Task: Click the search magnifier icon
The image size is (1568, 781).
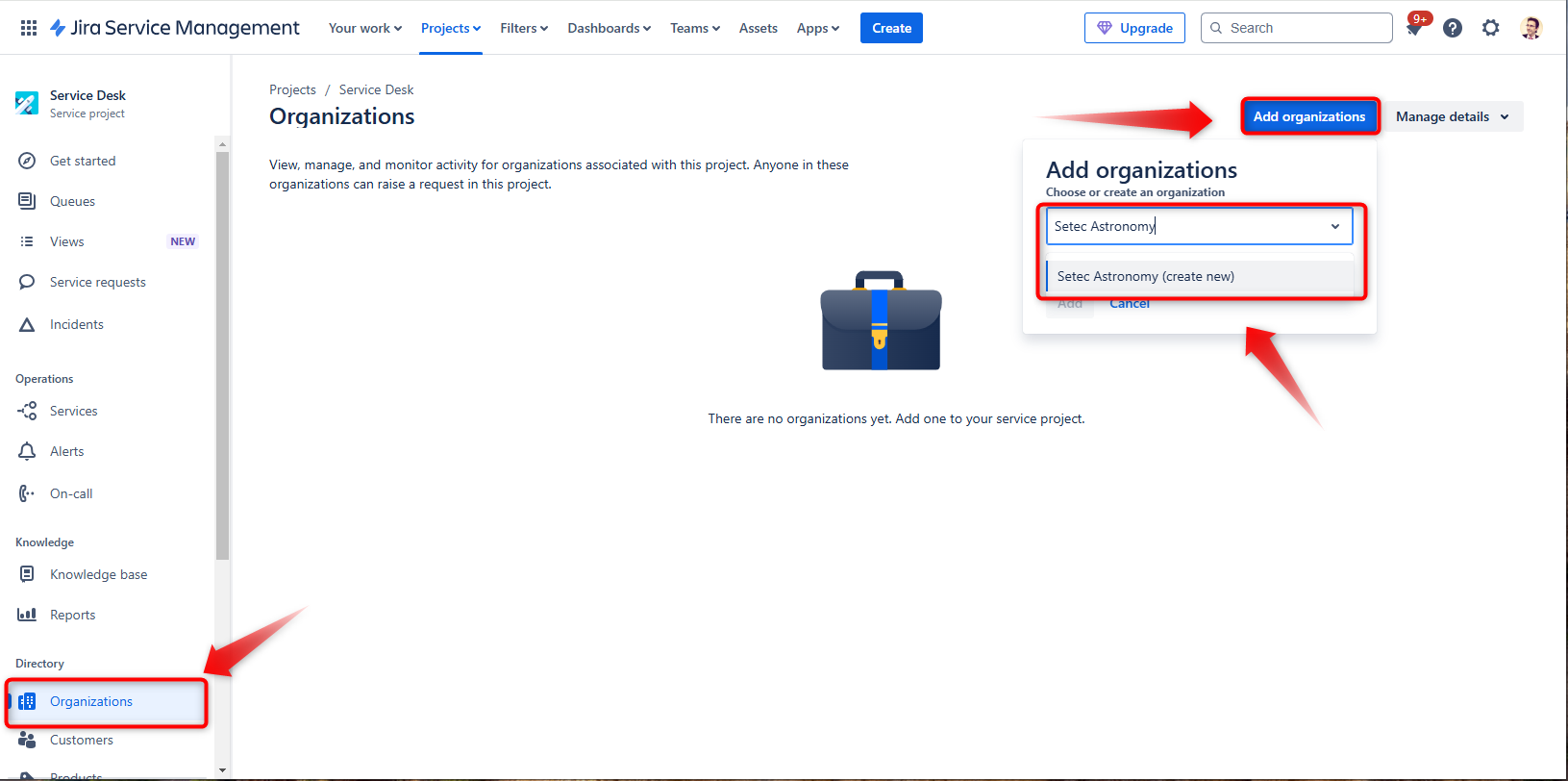Action: [x=1216, y=28]
